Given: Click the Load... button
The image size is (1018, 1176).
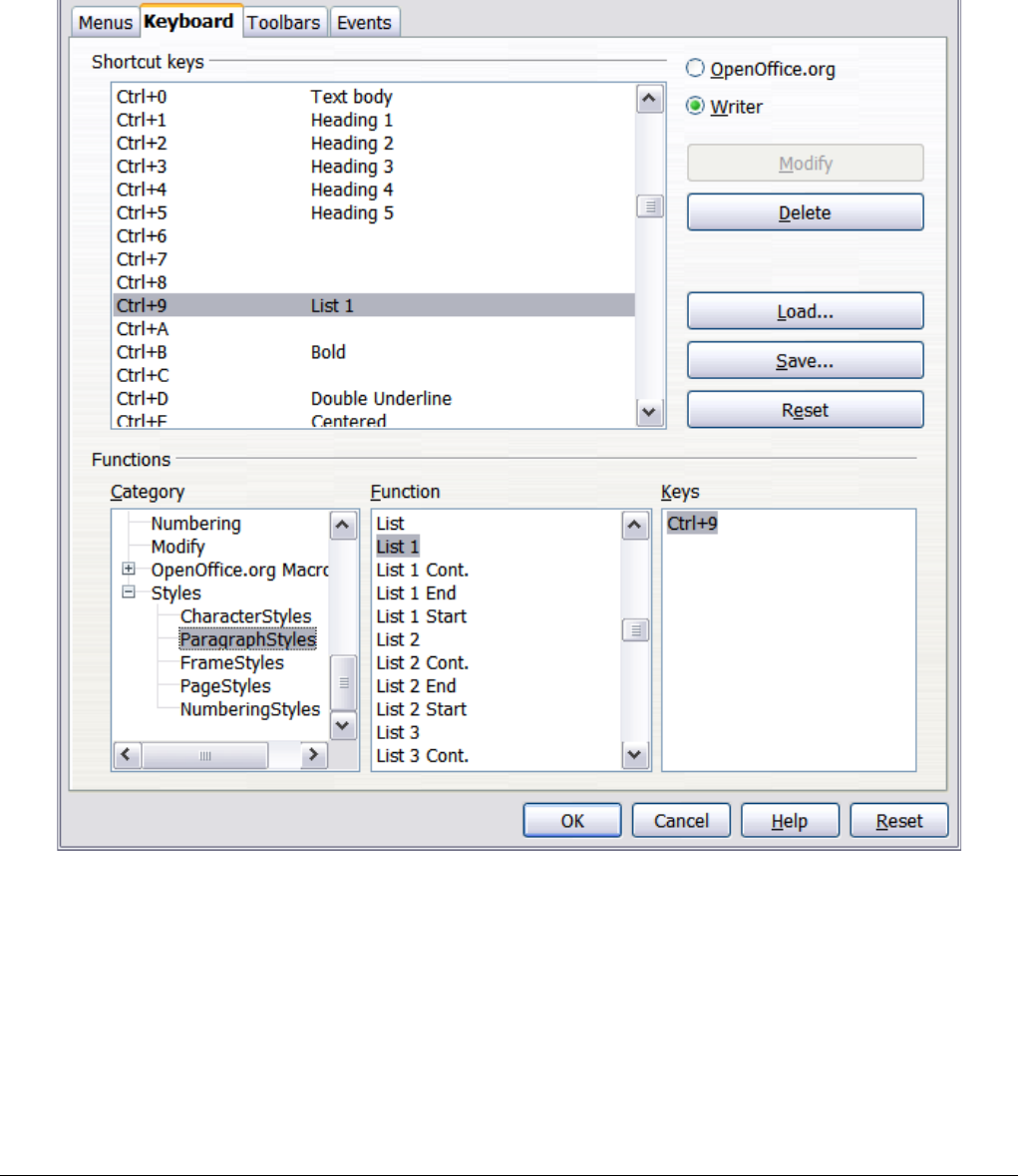Looking at the screenshot, I should coord(805,311).
